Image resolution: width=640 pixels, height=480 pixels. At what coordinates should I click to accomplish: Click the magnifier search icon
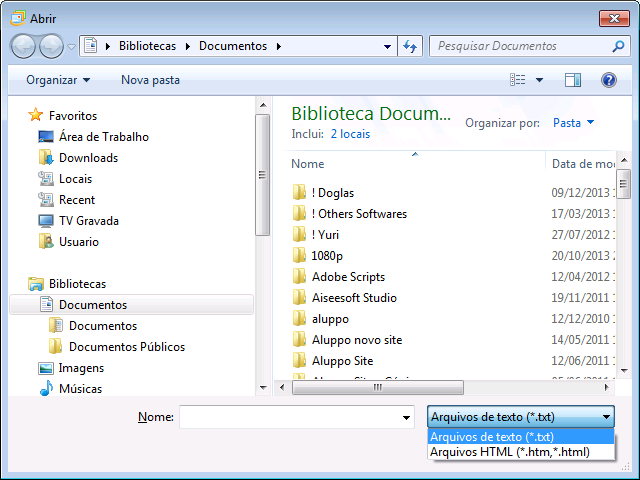[x=618, y=46]
